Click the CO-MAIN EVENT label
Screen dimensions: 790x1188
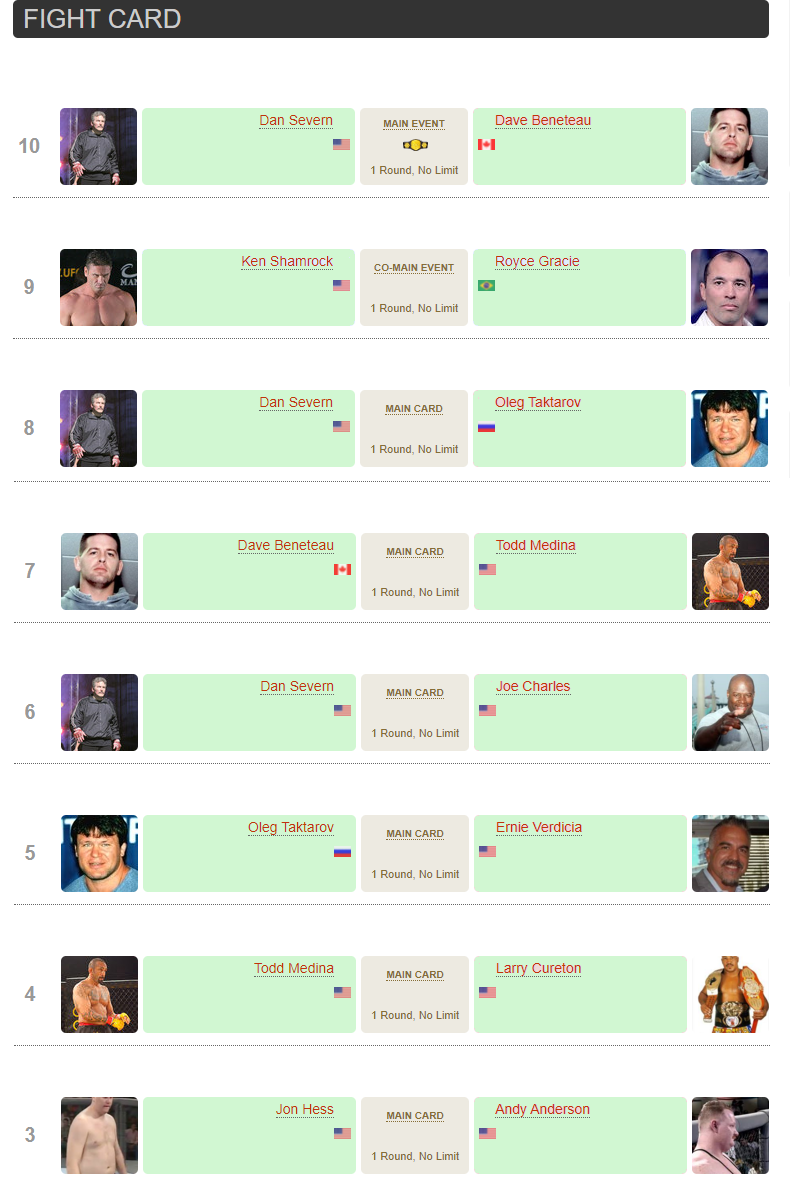click(414, 268)
